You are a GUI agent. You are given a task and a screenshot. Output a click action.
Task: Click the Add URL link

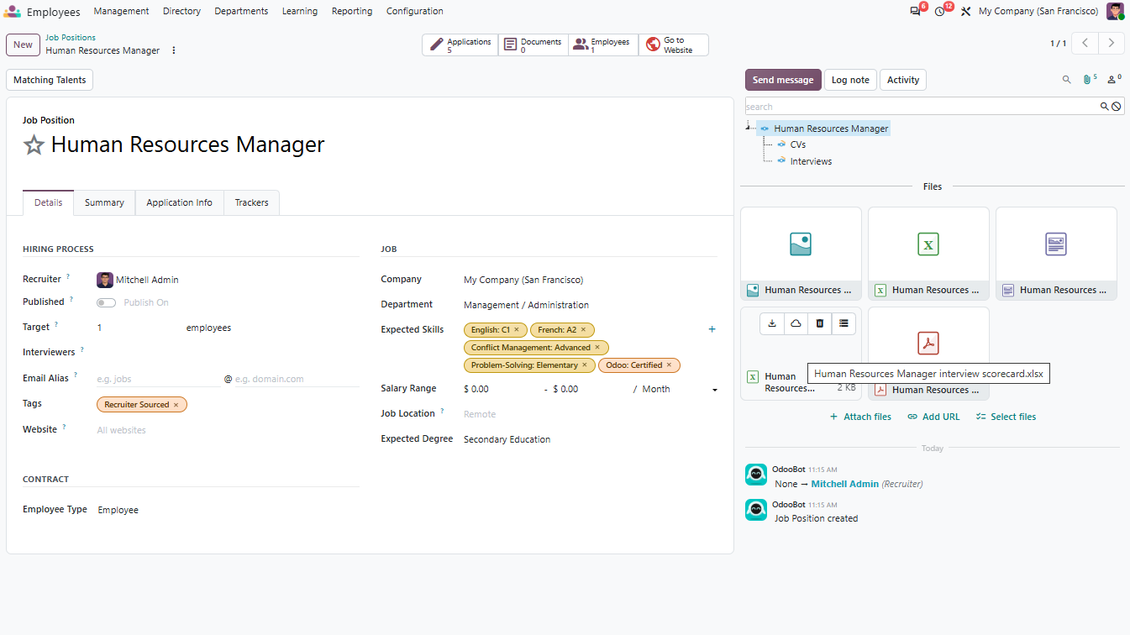click(x=934, y=417)
